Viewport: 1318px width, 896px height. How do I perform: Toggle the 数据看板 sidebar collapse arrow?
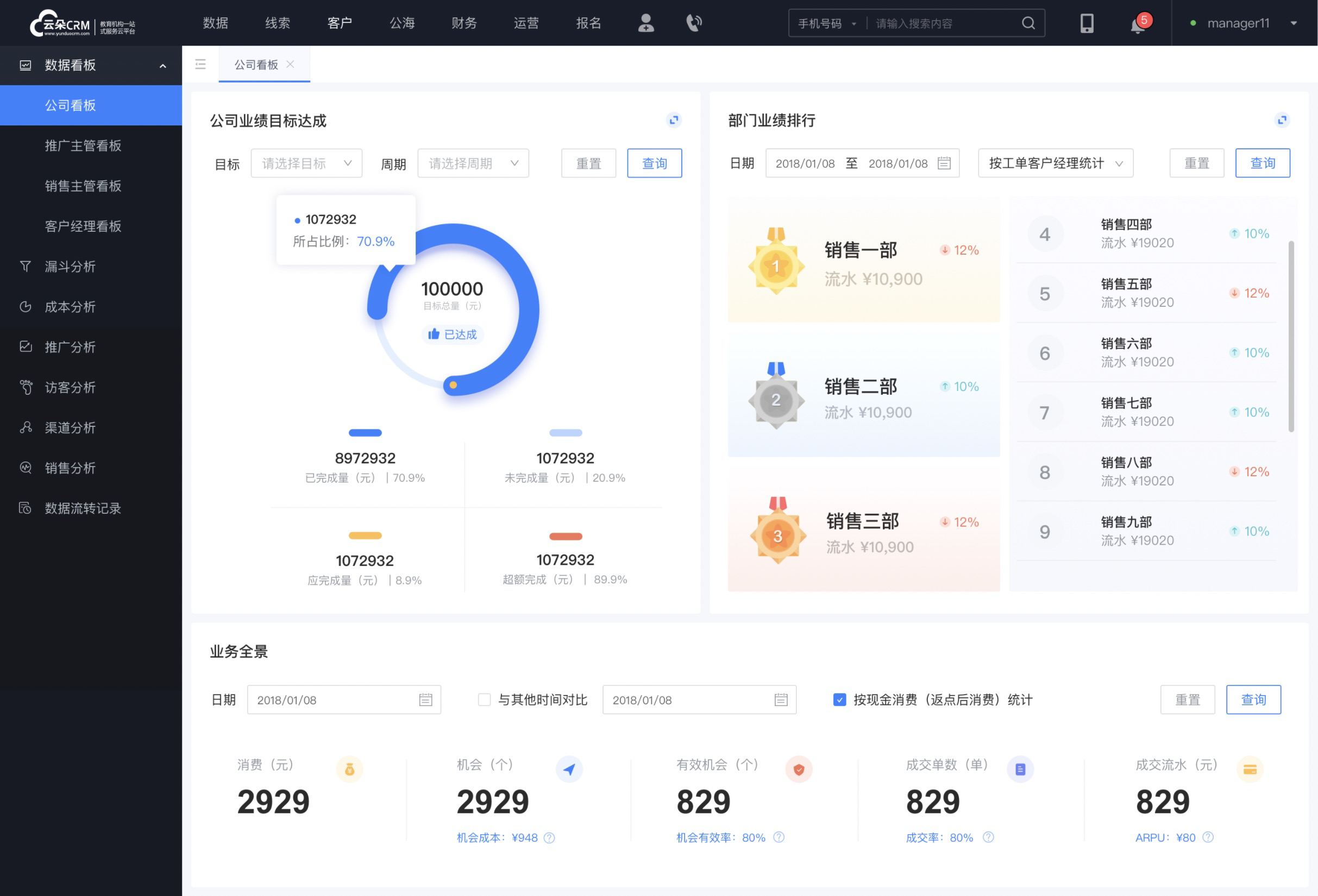pos(163,65)
